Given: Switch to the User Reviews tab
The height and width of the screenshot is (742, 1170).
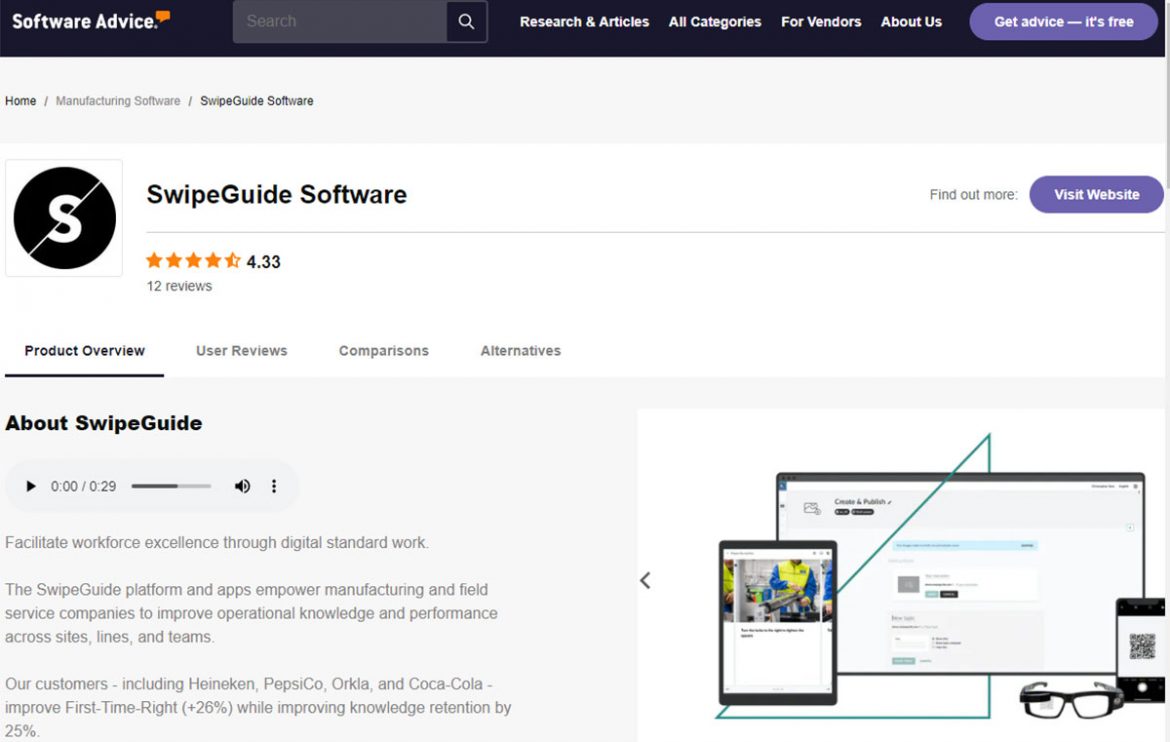Looking at the screenshot, I should (241, 351).
